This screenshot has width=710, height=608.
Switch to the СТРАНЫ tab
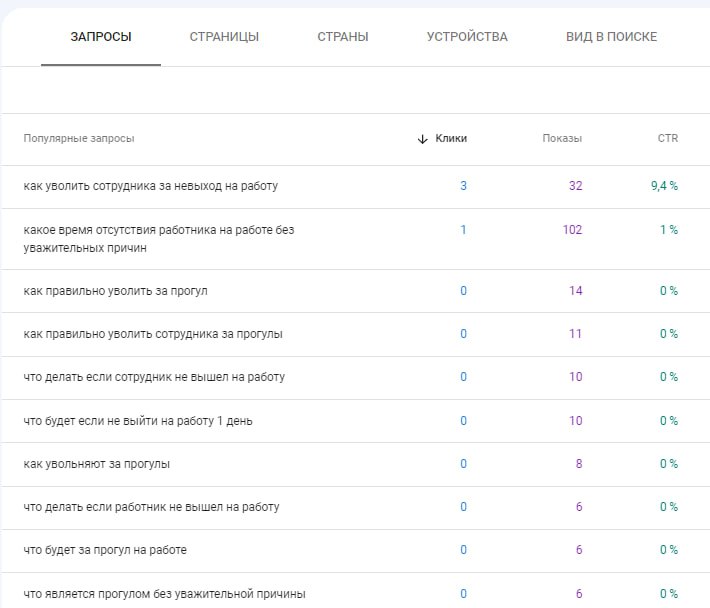pos(342,37)
